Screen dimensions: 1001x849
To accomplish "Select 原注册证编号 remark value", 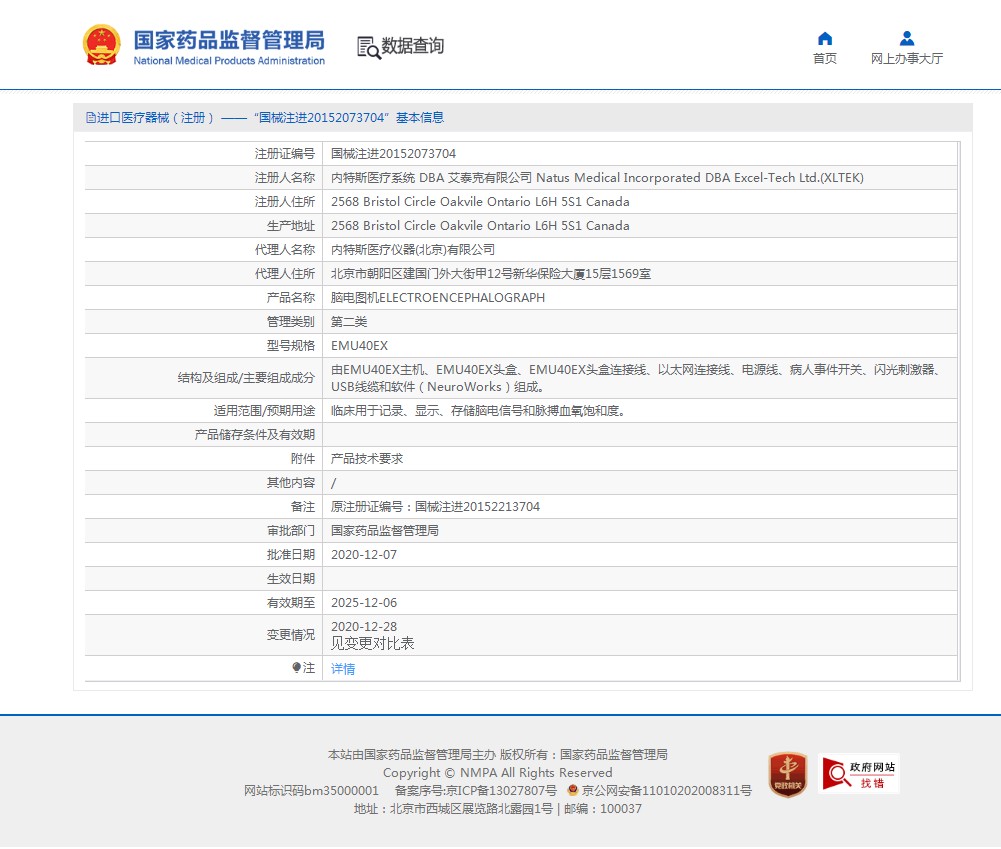I will (435, 507).
